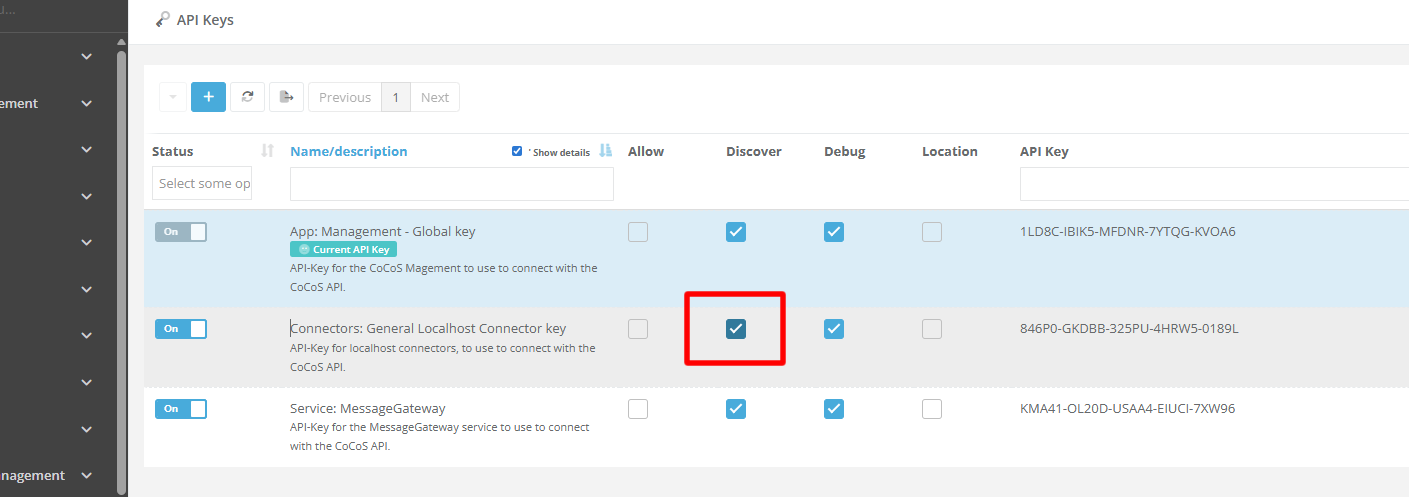Check Location for Connectors Localhost Connector key
1409x497 pixels.
pyautogui.click(x=932, y=329)
